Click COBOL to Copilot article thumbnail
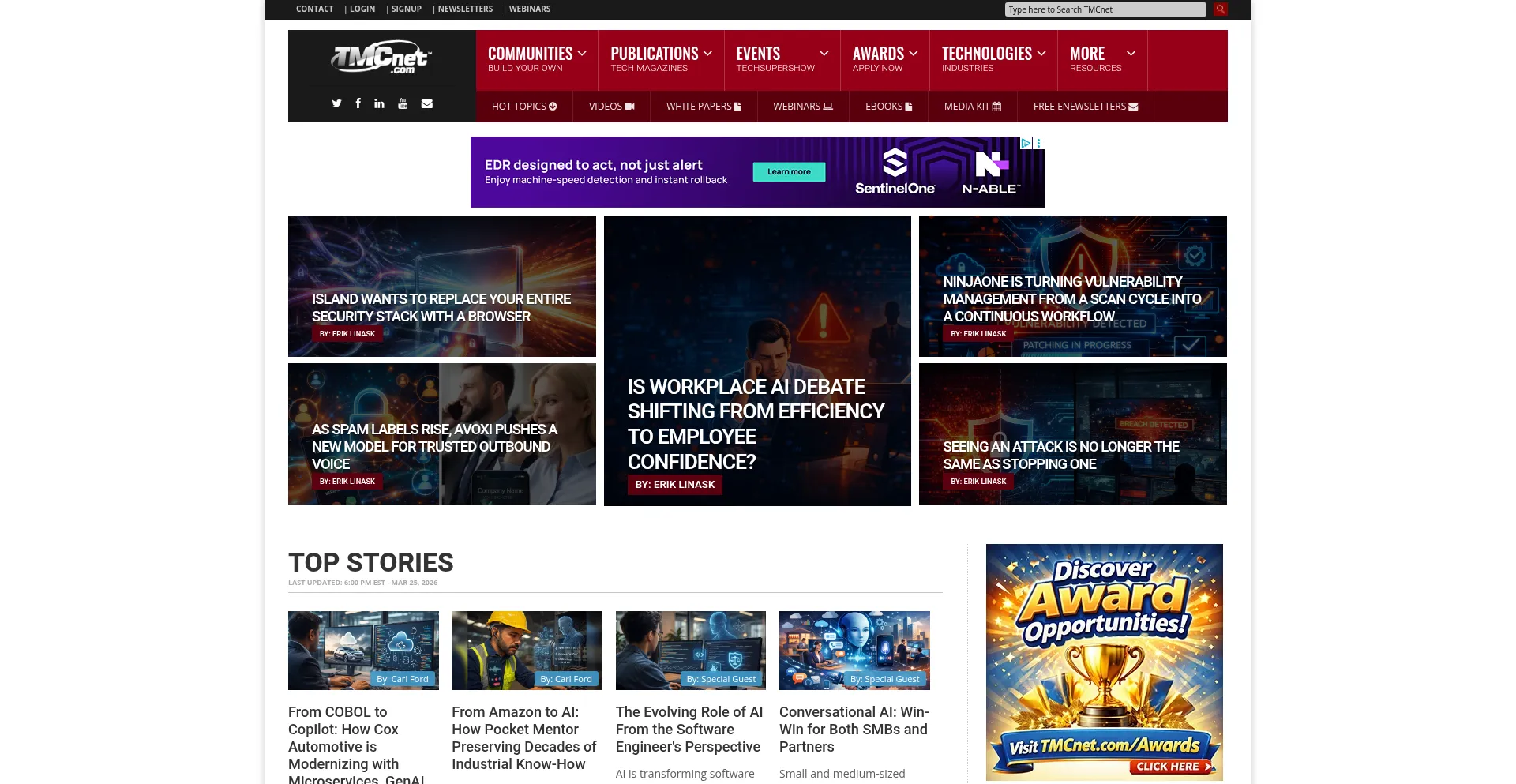1516x784 pixels. 363,651
